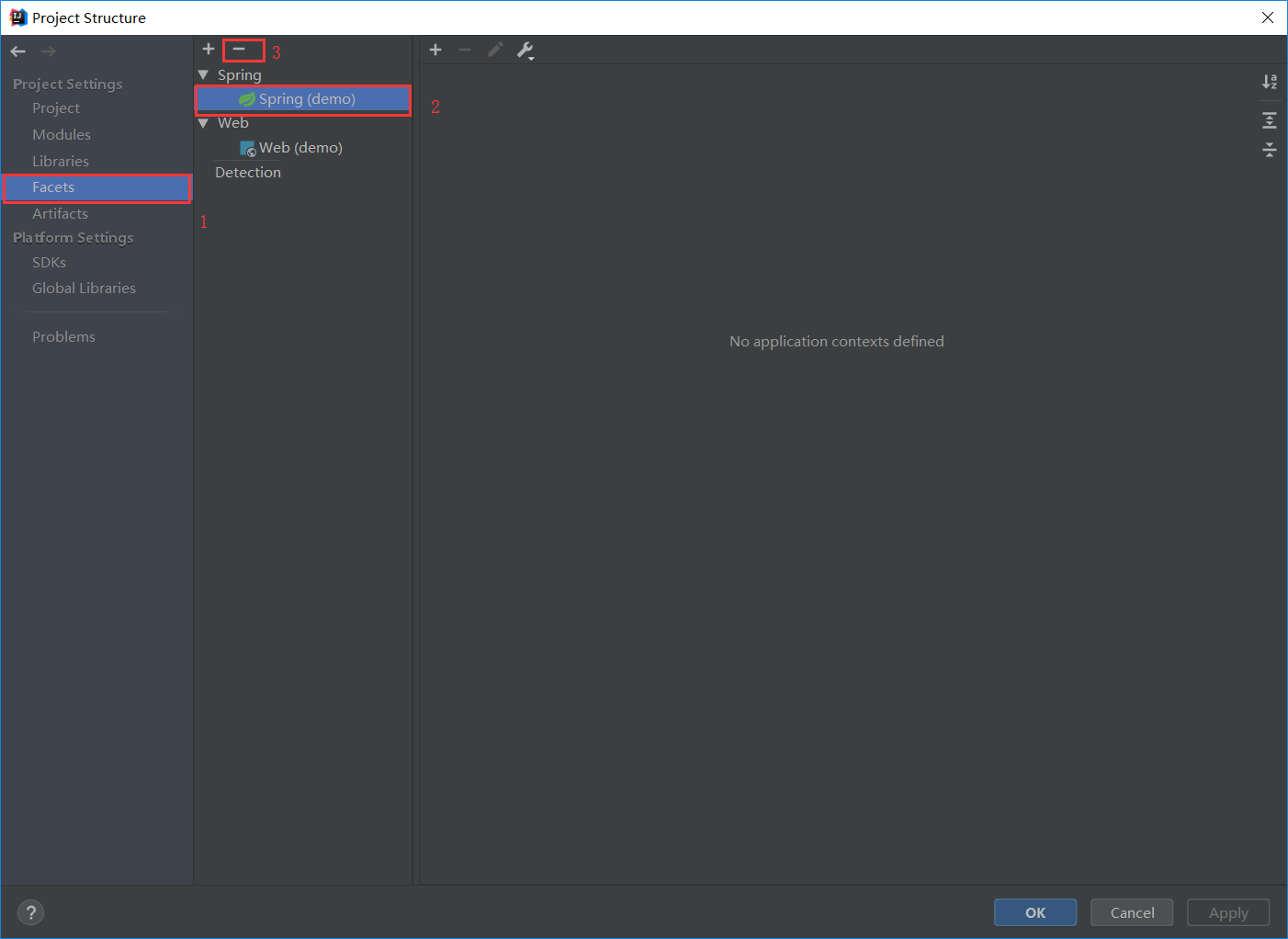
Task: Click the Apply button
Action: [1228, 912]
